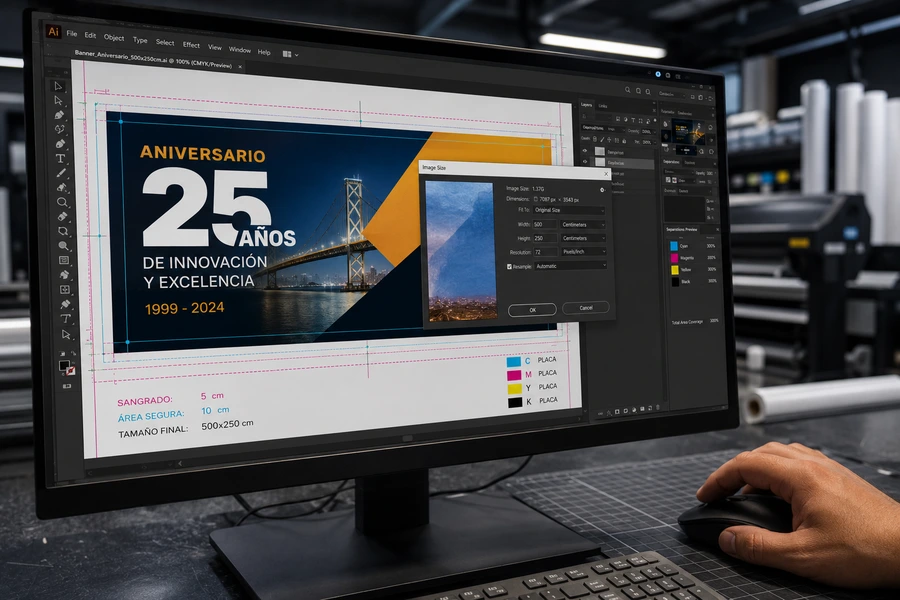Open the Effect menu

pyautogui.click(x=191, y=45)
